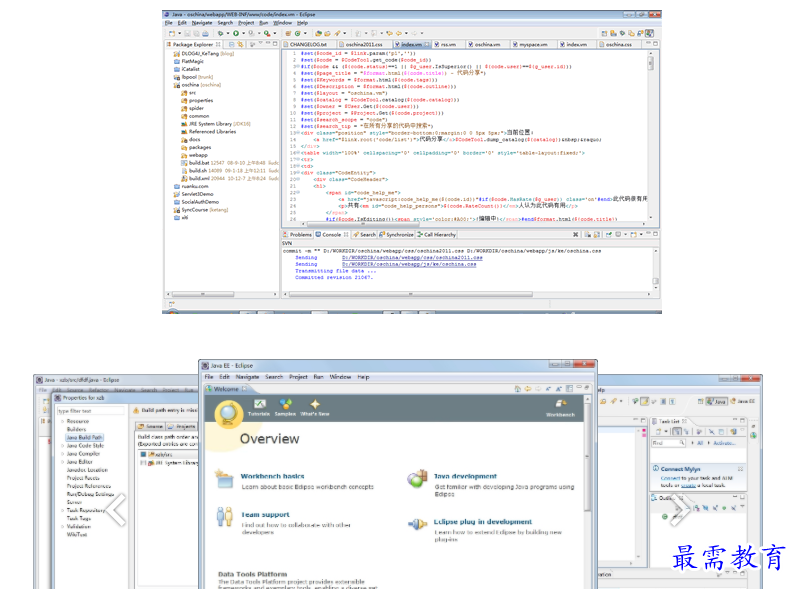
Task: Expand Java Compiler in Properties tree
Action: [63, 454]
